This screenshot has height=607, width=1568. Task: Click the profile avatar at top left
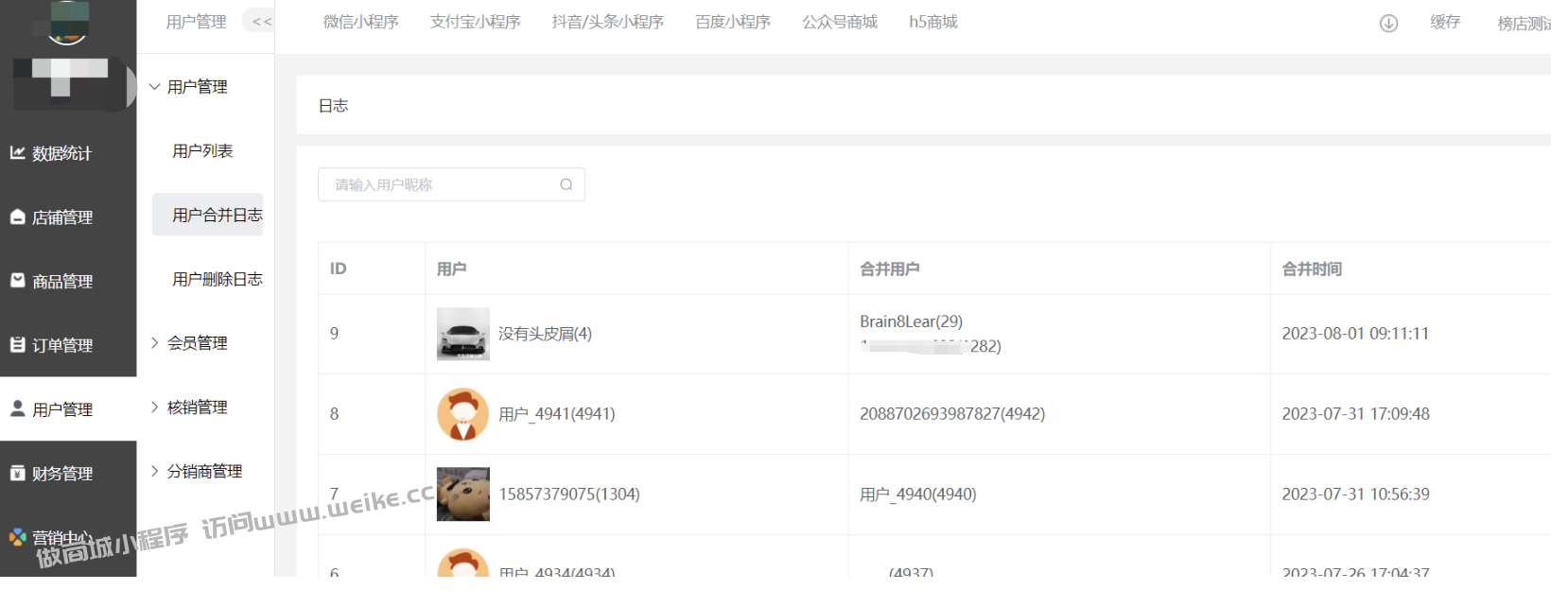point(67,22)
